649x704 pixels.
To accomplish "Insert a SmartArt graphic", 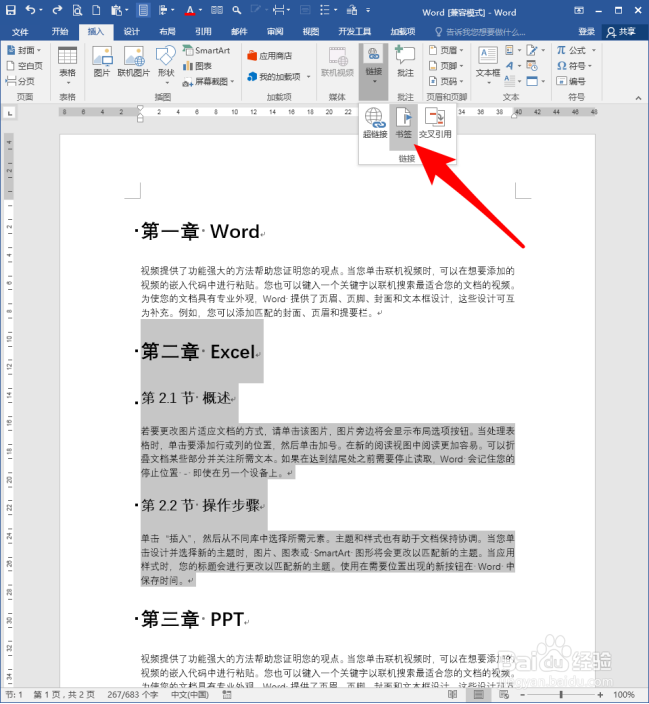I will (x=207, y=50).
